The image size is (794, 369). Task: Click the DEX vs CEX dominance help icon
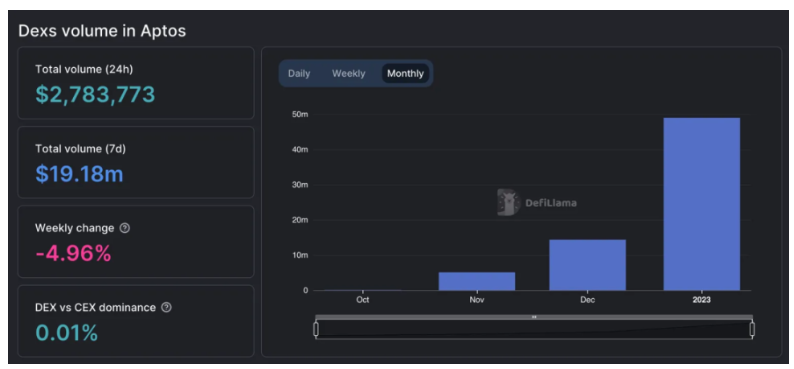(x=166, y=307)
